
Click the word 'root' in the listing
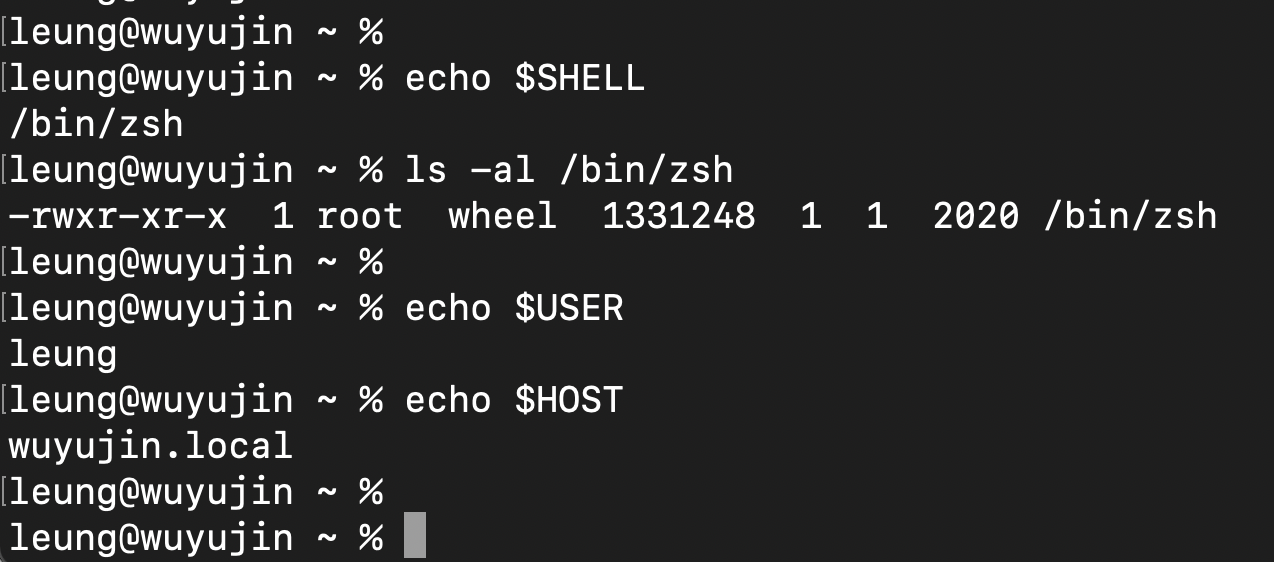click(360, 216)
